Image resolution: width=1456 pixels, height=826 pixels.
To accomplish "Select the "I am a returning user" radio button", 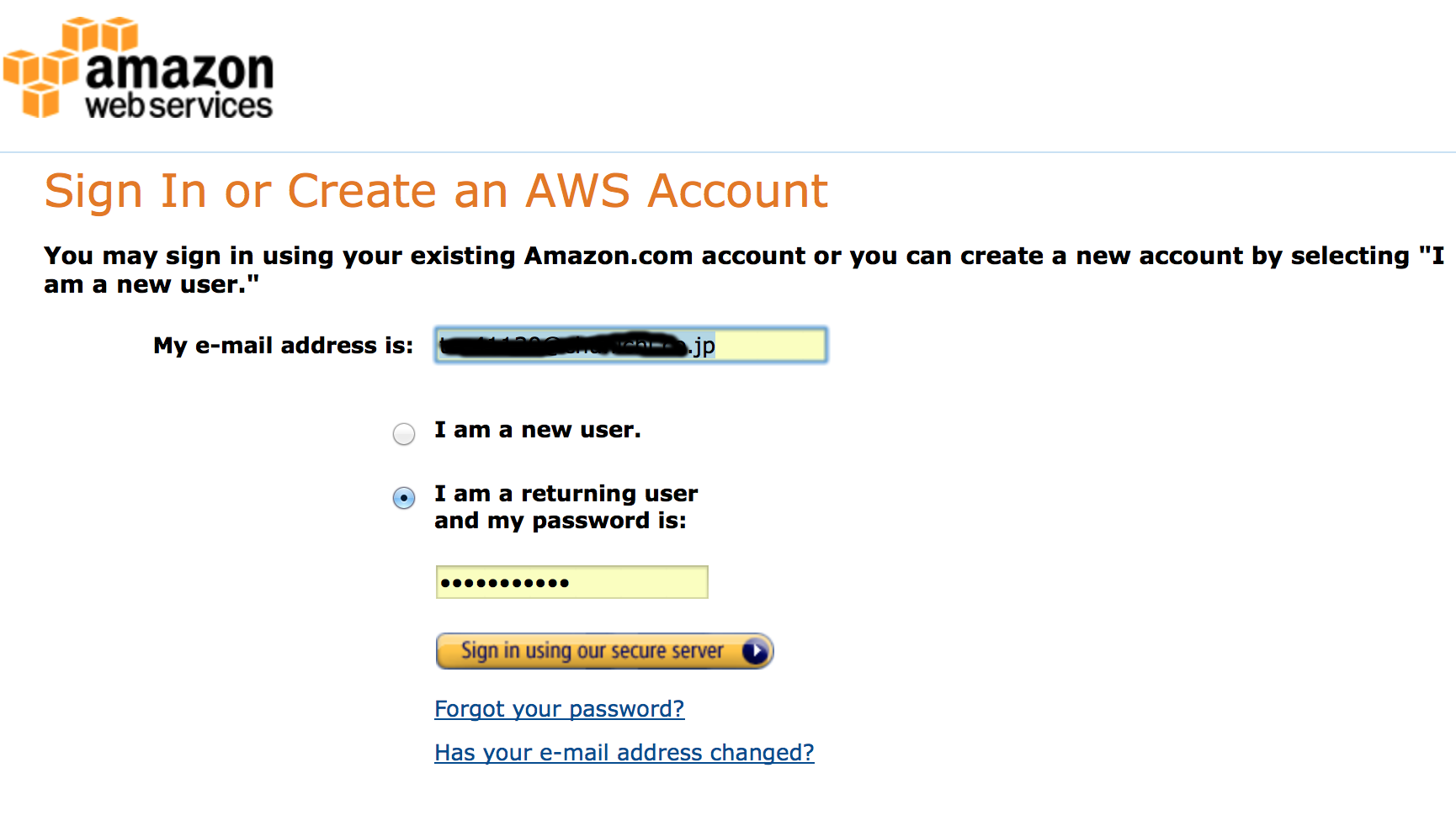I will pos(404,498).
